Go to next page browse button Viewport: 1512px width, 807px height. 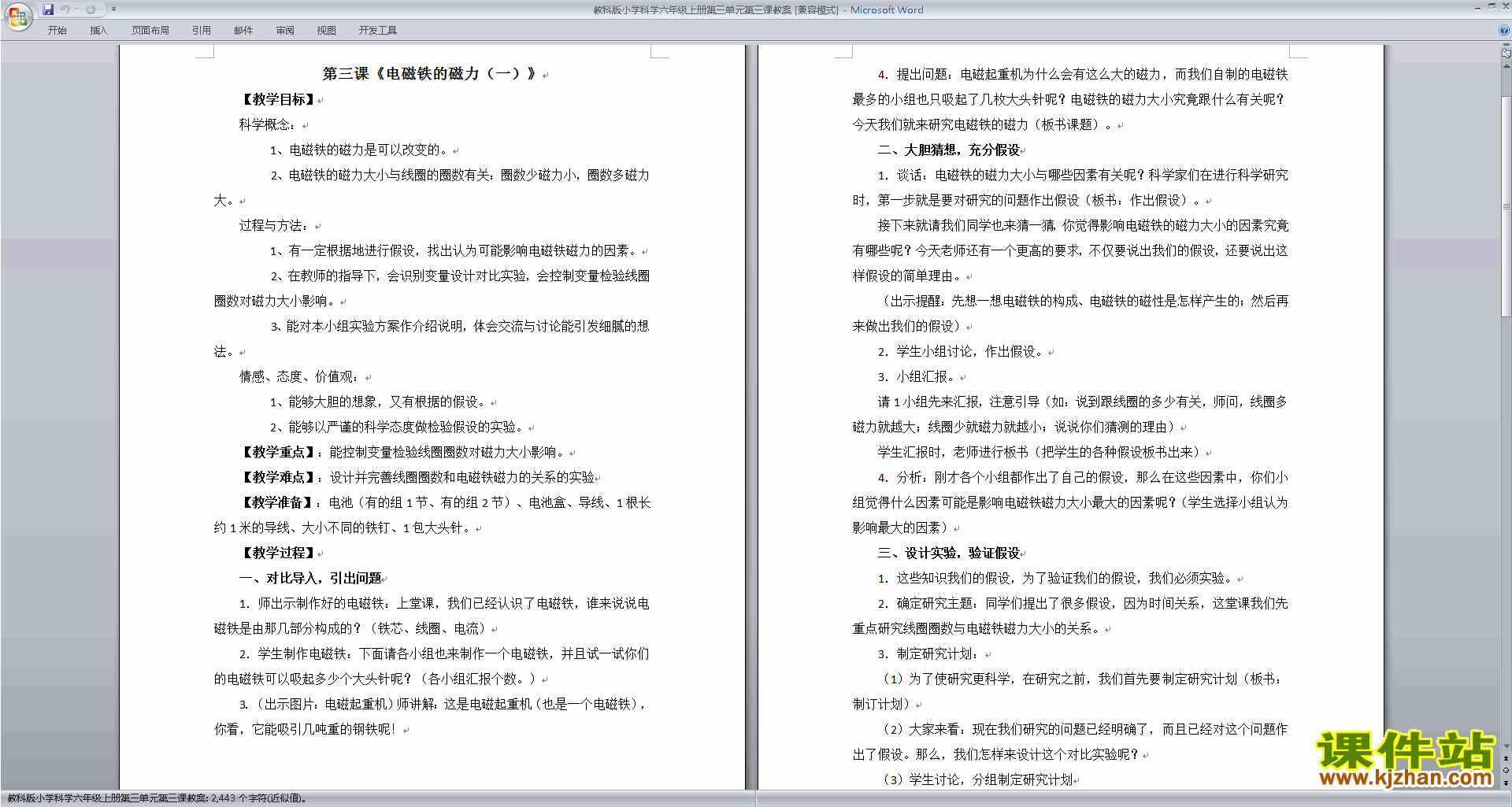[x=1506, y=783]
